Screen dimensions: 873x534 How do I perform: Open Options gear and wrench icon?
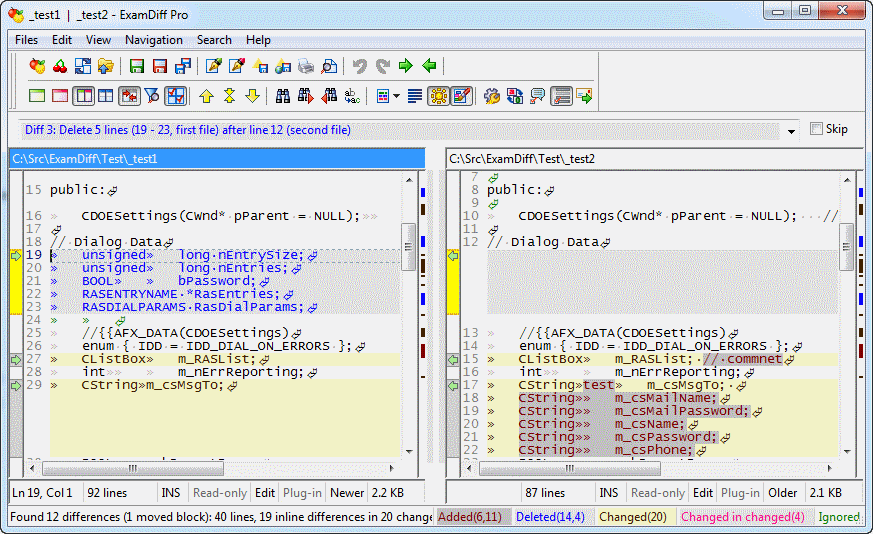pyautogui.click(x=492, y=96)
